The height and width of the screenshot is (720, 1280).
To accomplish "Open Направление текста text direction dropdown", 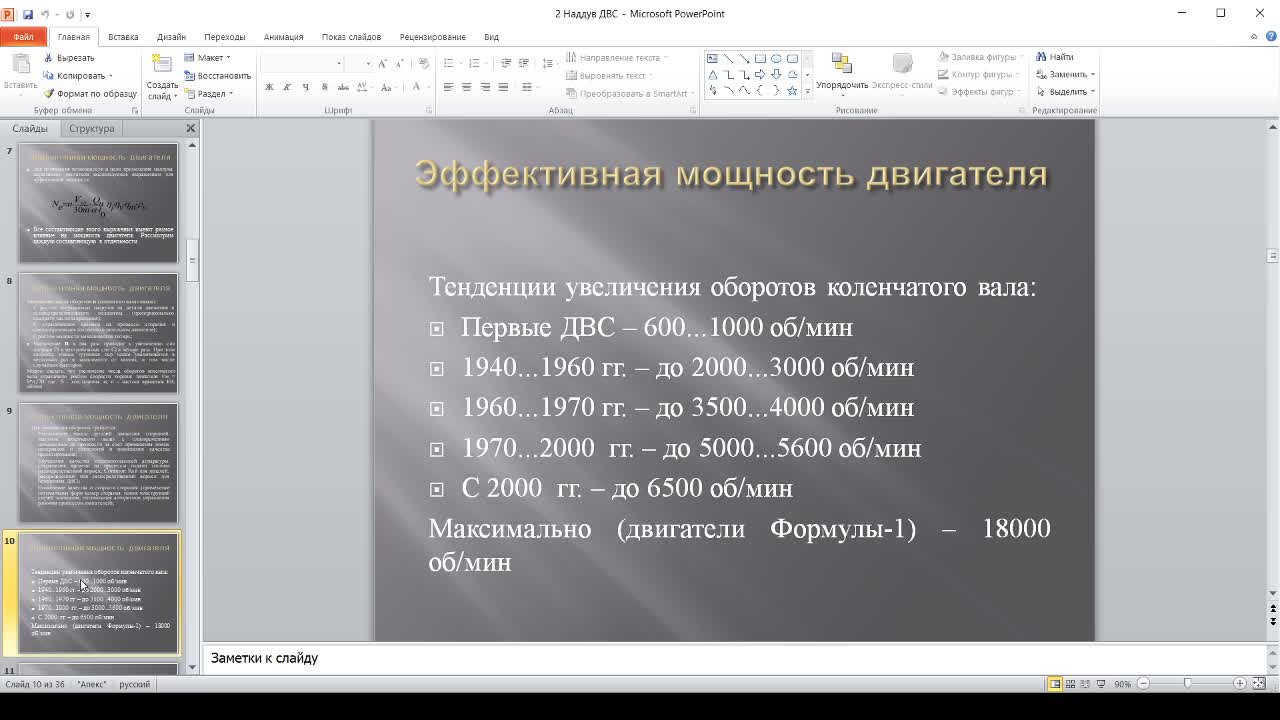I will 617,58.
